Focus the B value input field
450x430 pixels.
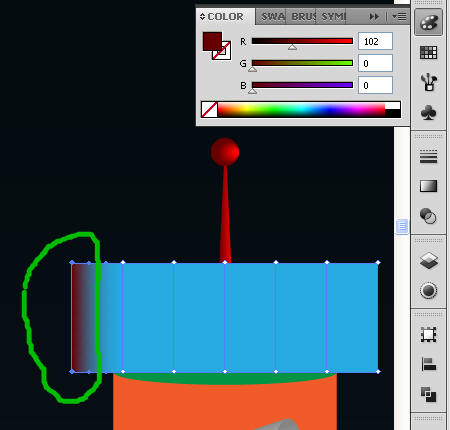375,85
